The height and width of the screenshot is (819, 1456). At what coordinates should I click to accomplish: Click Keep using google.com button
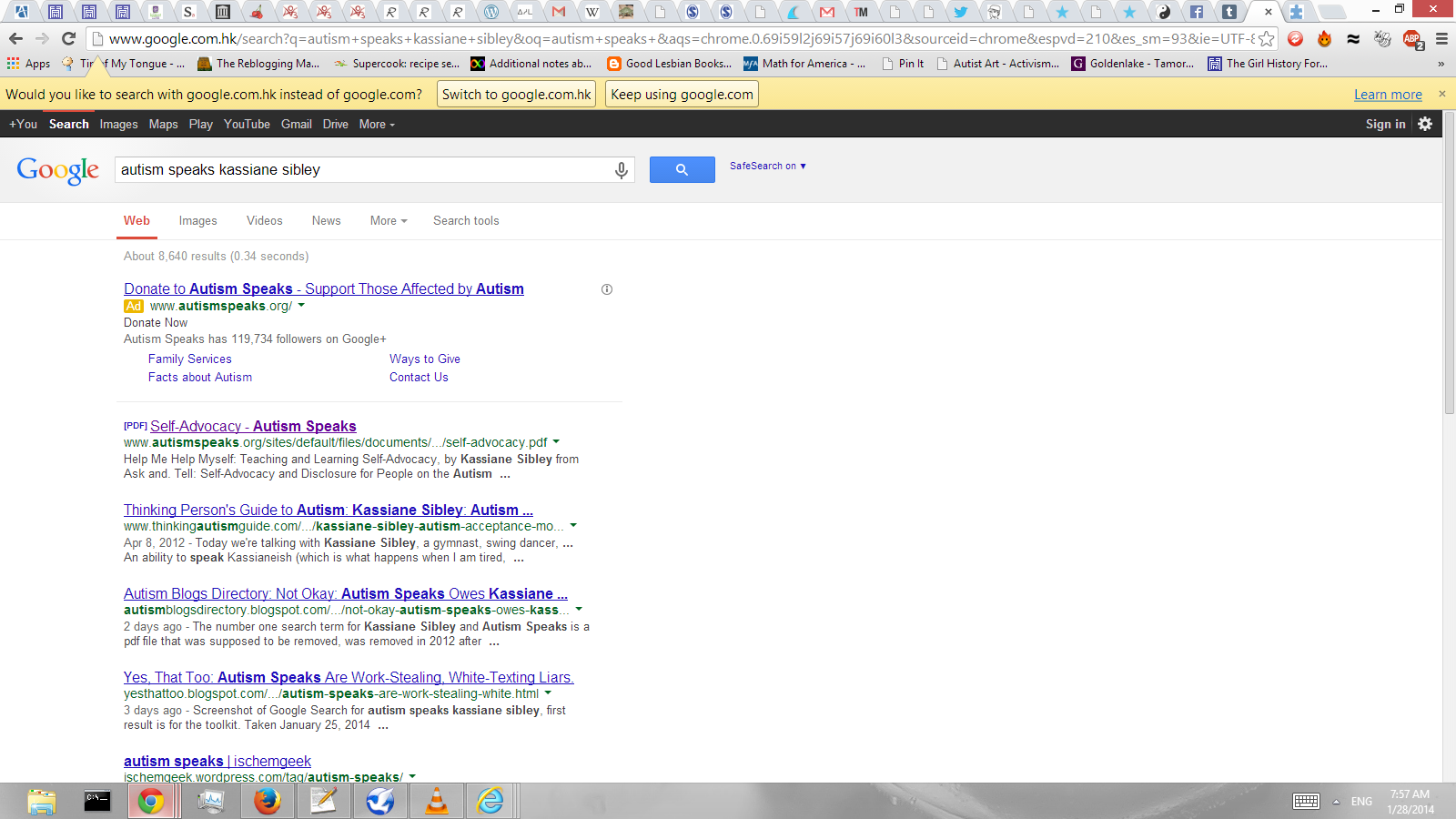pos(682,95)
